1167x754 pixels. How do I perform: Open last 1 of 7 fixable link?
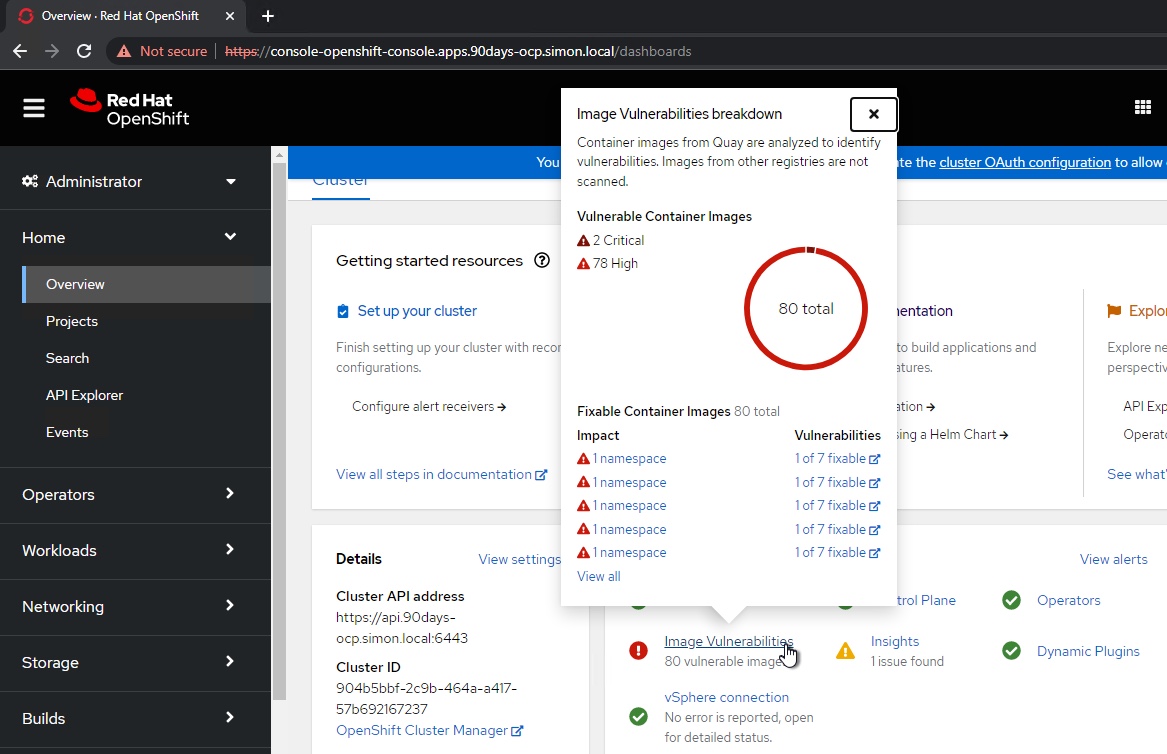point(837,552)
